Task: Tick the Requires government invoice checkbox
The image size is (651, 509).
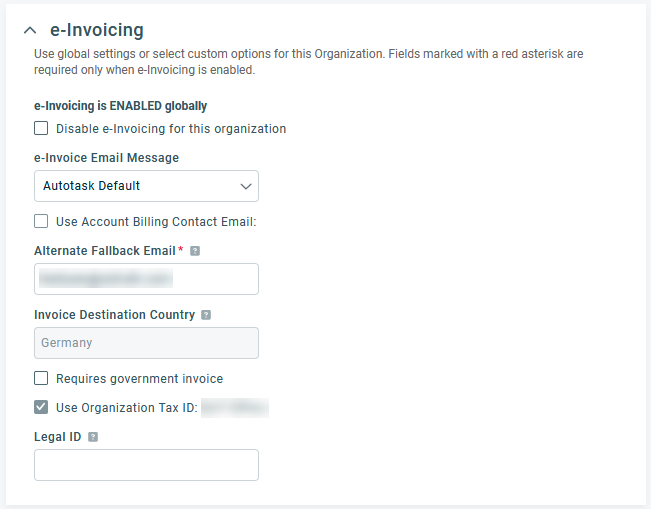Action: (x=41, y=379)
